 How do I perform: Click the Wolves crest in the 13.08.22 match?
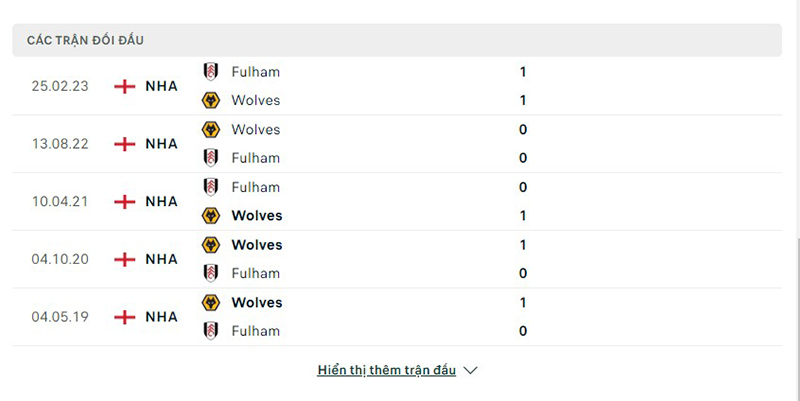pos(211,129)
